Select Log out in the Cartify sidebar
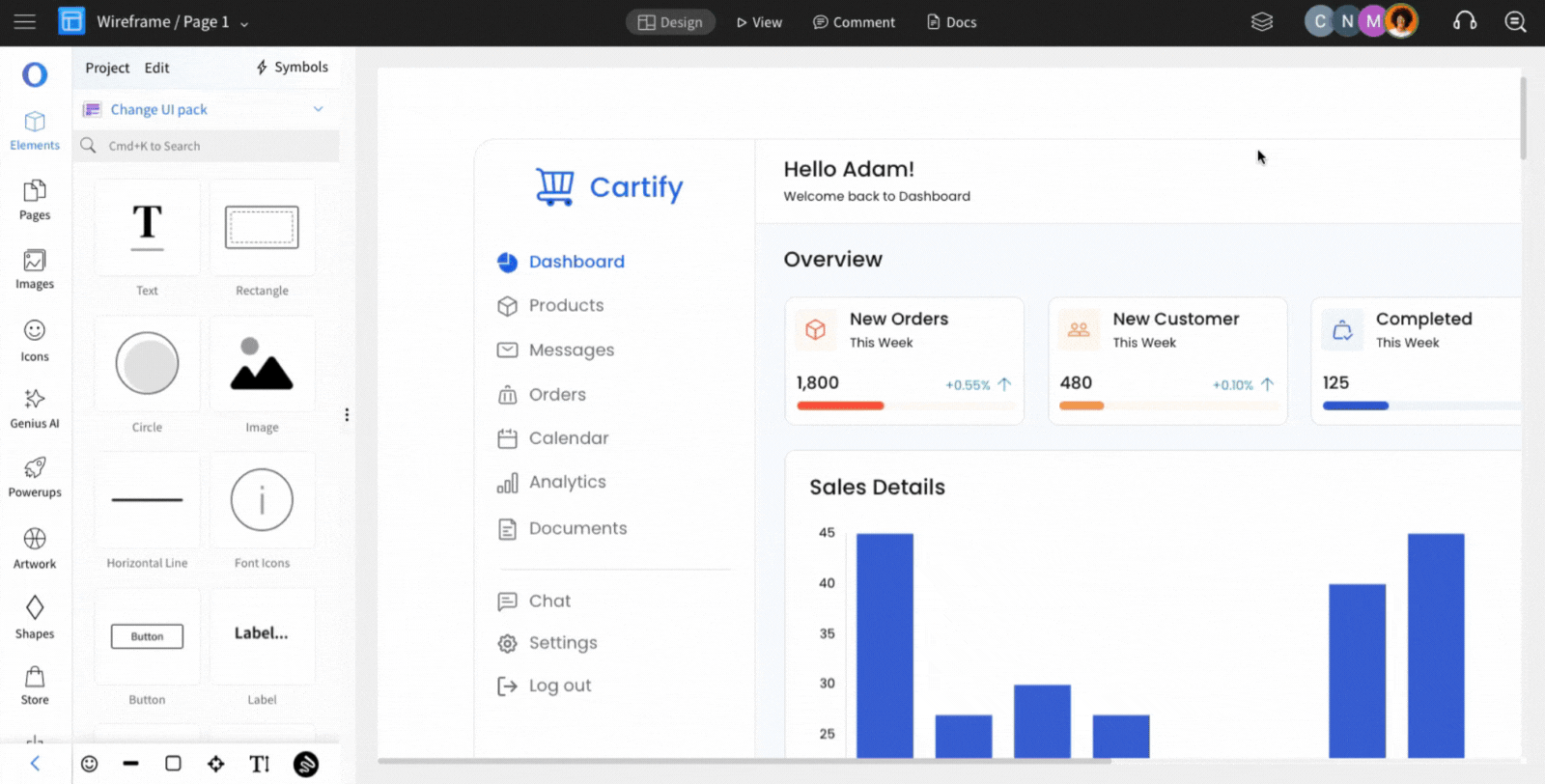Screen dimensions: 1545x784 pos(544,686)
